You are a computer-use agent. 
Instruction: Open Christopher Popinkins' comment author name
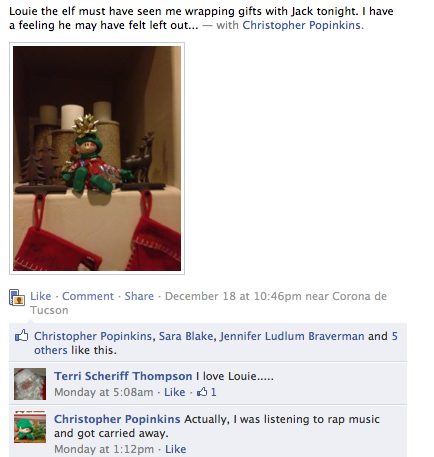click(117, 419)
